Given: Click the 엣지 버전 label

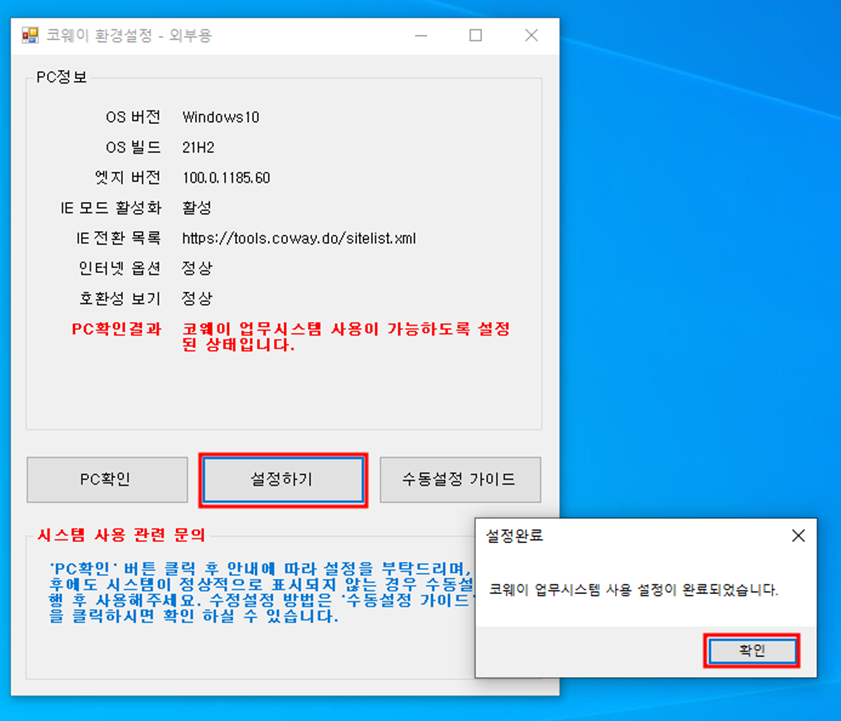Looking at the screenshot, I should (x=128, y=178).
